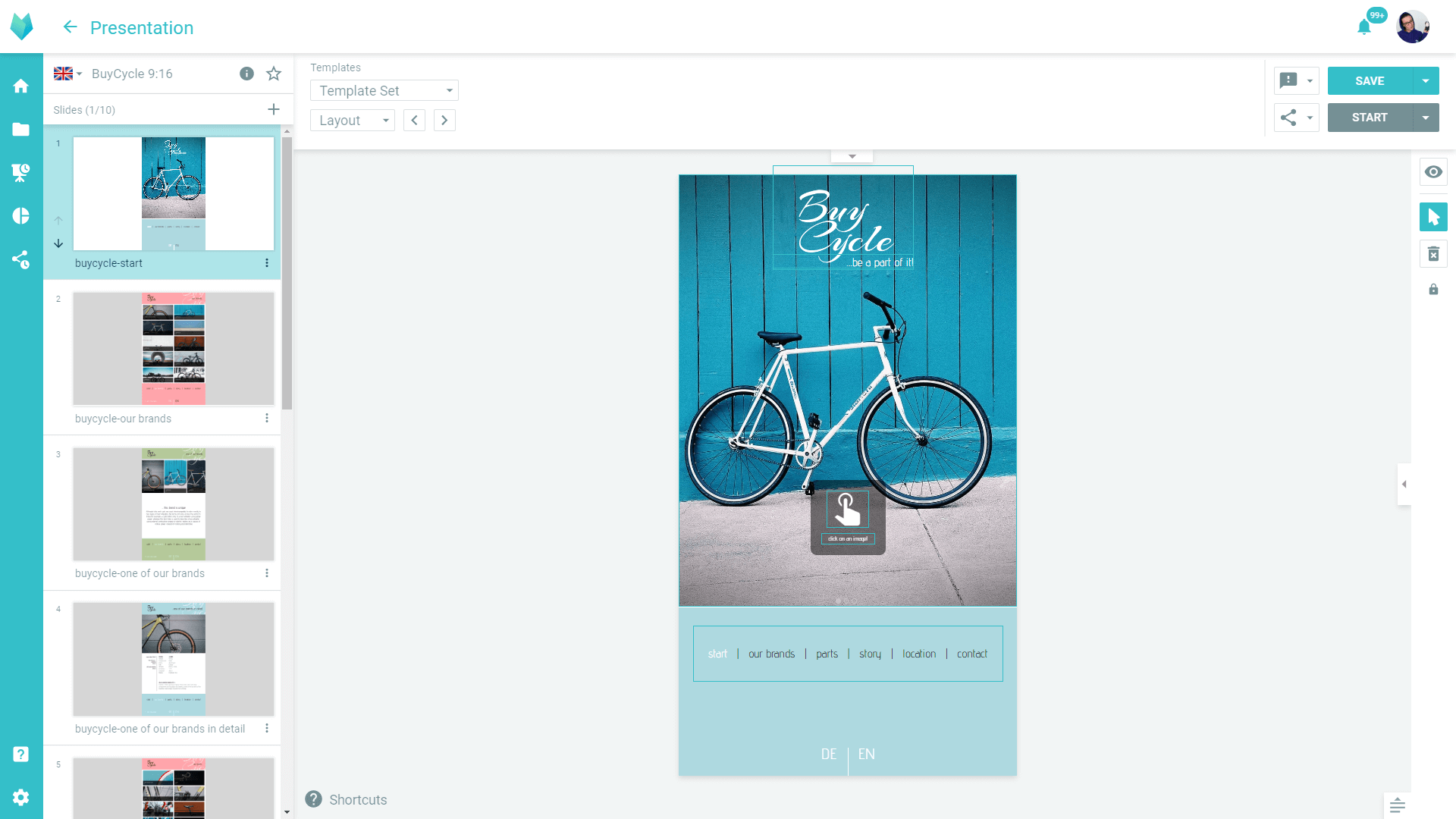Open language flag dropdown
1456x819 pixels.
coord(67,74)
